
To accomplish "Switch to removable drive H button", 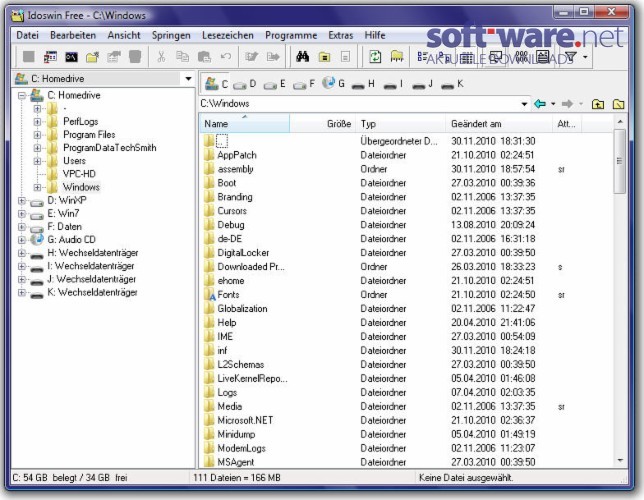I will click(363, 84).
